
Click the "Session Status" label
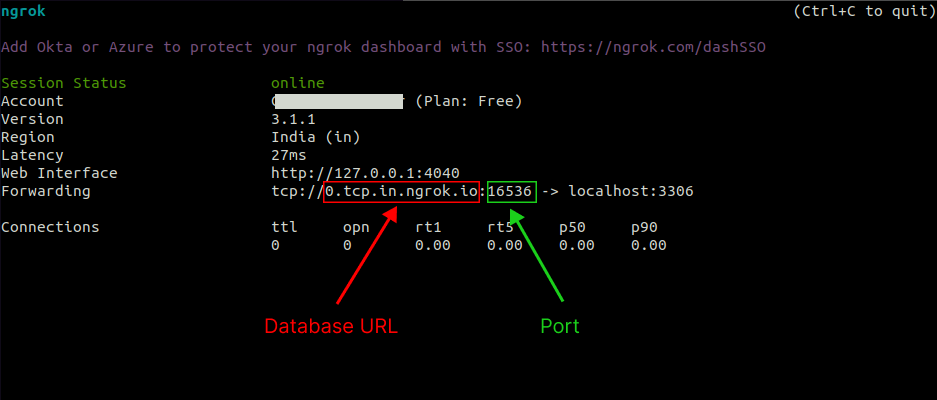tap(64, 83)
